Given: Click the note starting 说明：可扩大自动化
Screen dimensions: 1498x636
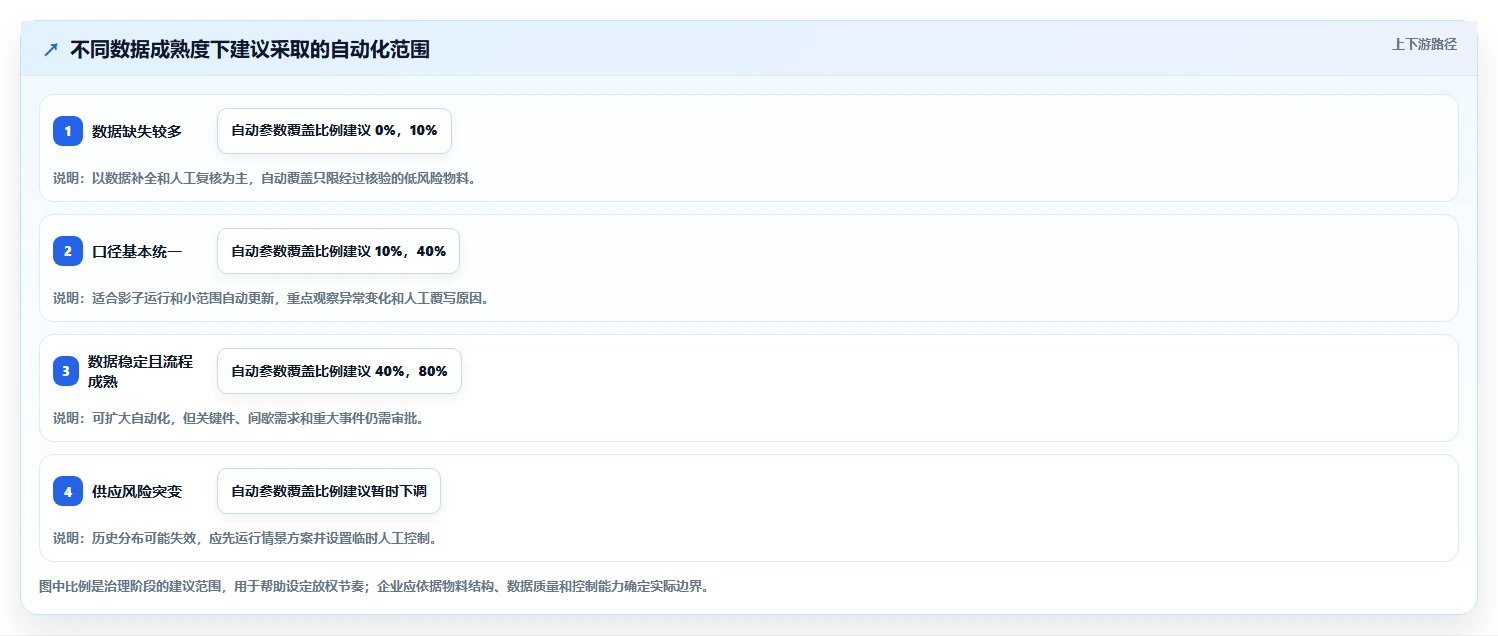Looking at the screenshot, I should (x=238, y=418).
